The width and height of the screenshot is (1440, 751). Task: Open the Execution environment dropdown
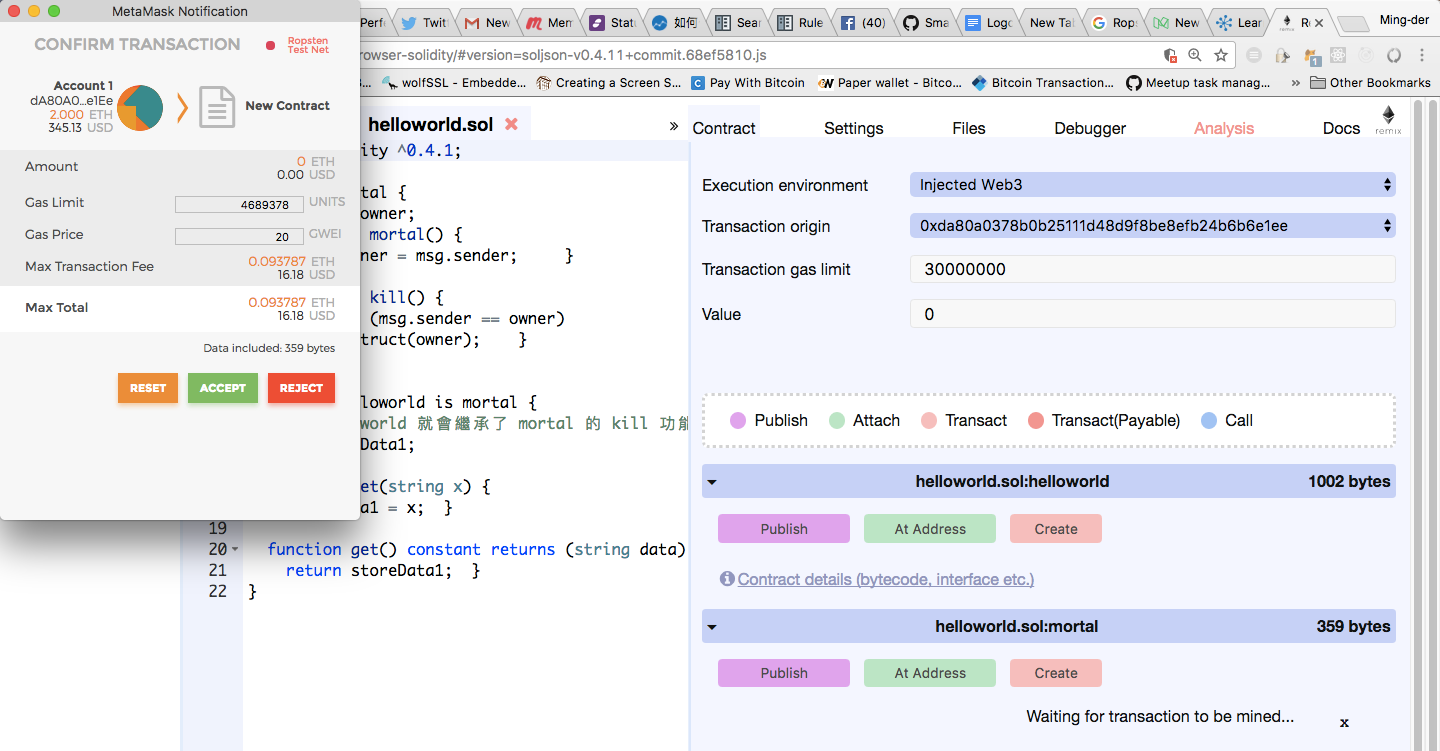tap(1152, 184)
